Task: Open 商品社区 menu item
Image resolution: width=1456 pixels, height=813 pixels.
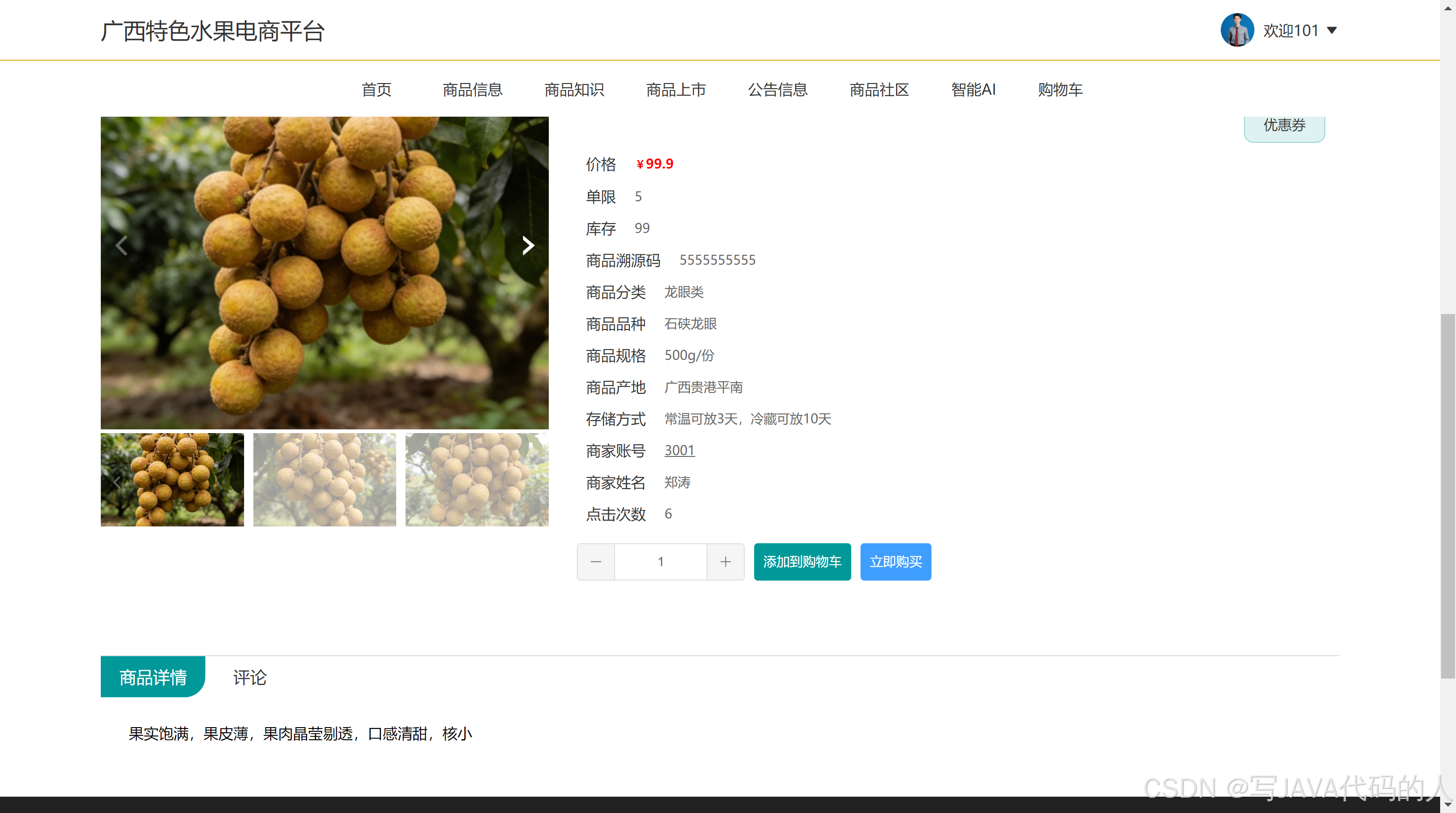Action: (x=880, y=89)
